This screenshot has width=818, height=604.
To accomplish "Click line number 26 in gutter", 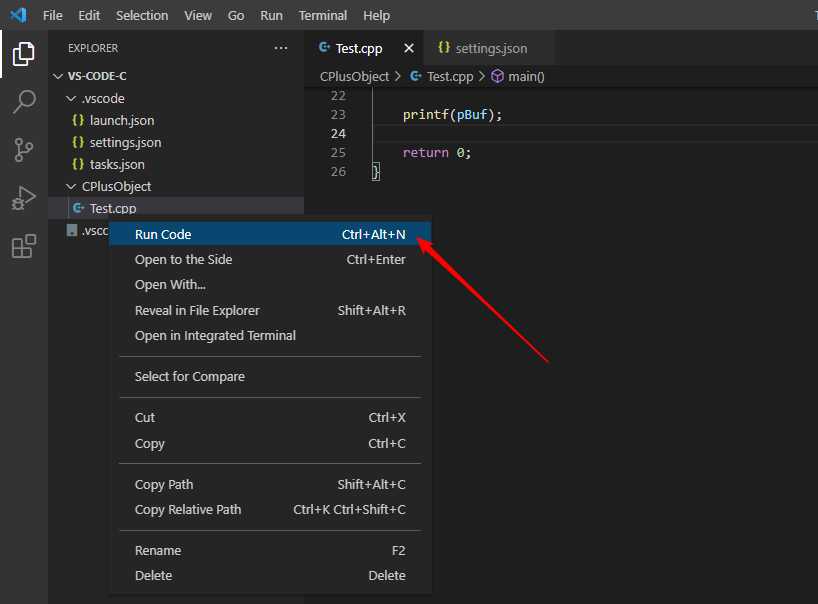I will [x=338, y=172].
